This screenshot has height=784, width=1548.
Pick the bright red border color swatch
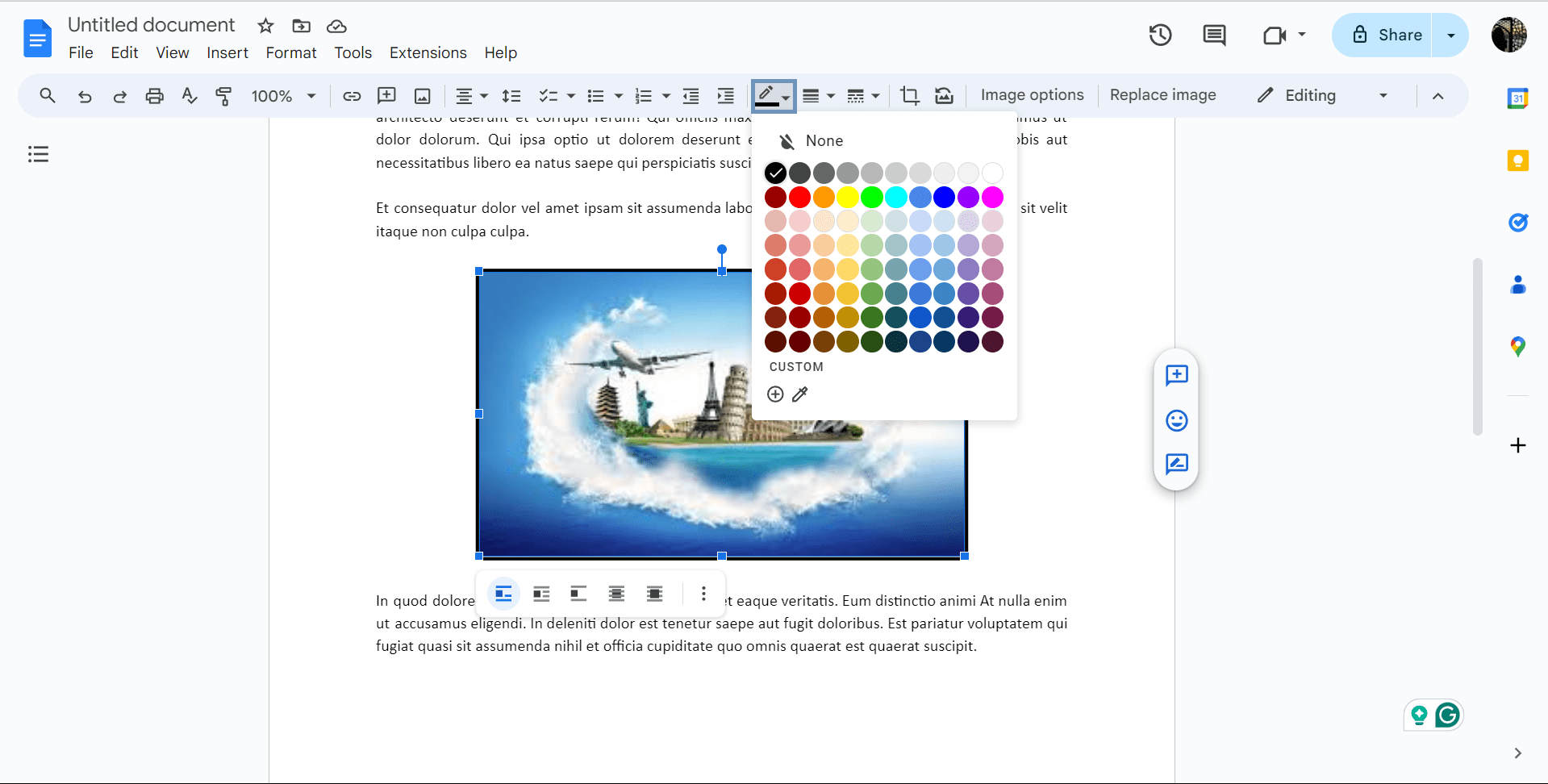tap(799, 197)
